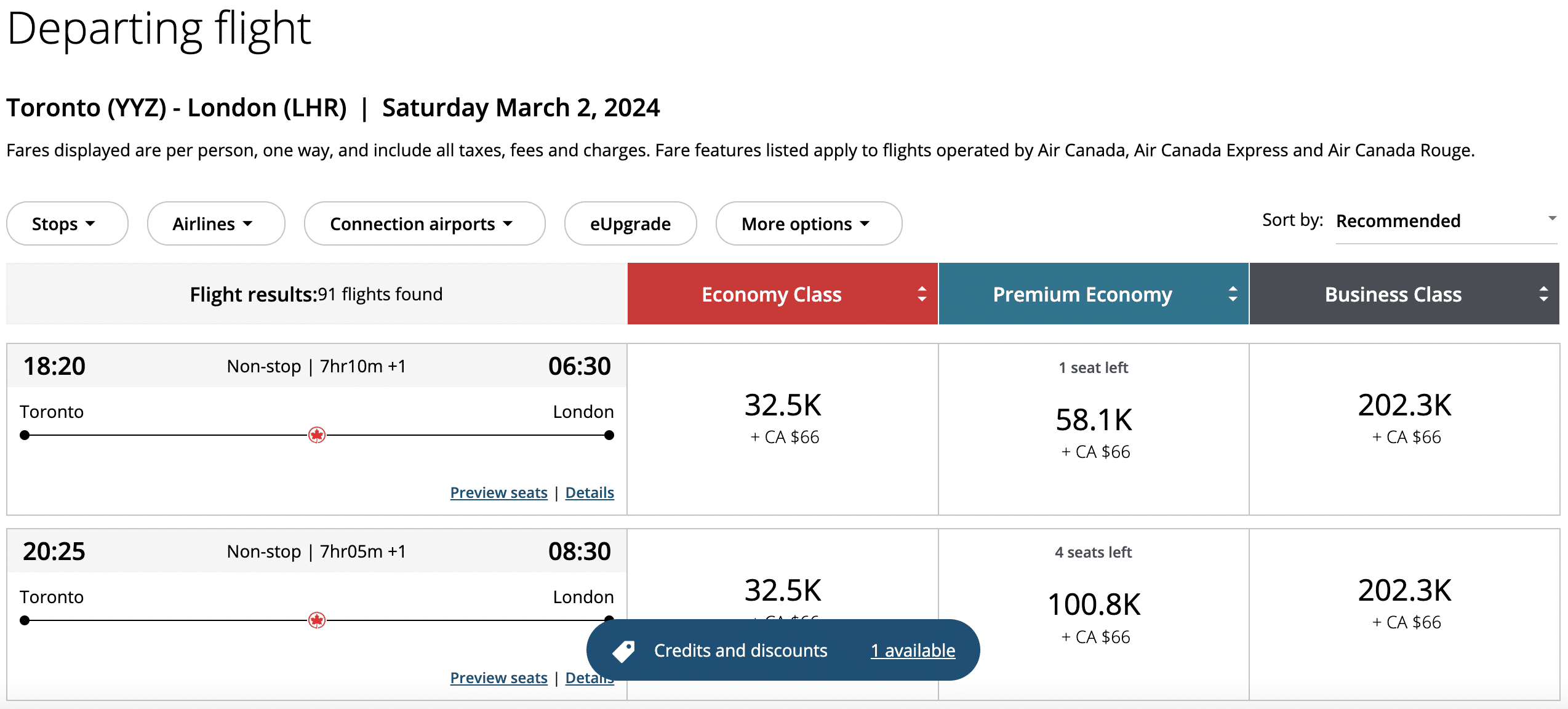Viewport: 1568px width, 709px height.
Task: Expand the Airlines filter dropdown
Action: (215, 224)
